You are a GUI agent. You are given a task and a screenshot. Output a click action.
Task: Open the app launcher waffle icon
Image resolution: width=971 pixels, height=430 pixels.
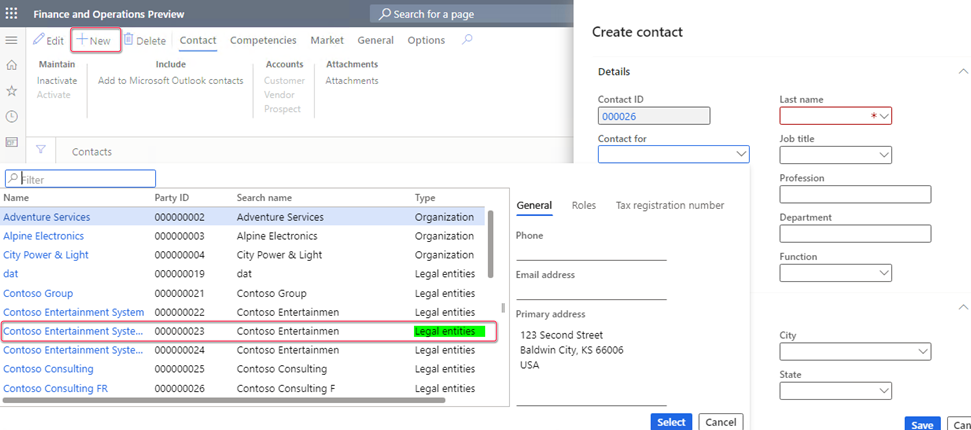point(11,13)
